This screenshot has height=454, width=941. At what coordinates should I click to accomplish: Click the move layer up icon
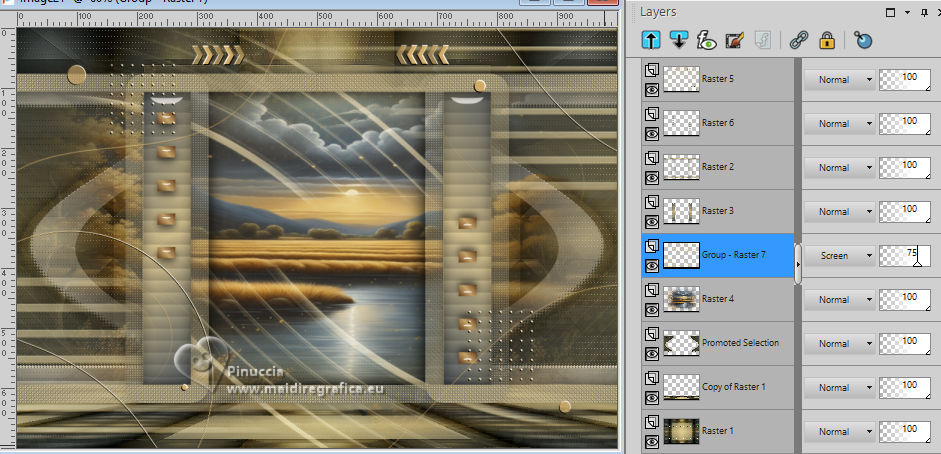tap(651, 41)
